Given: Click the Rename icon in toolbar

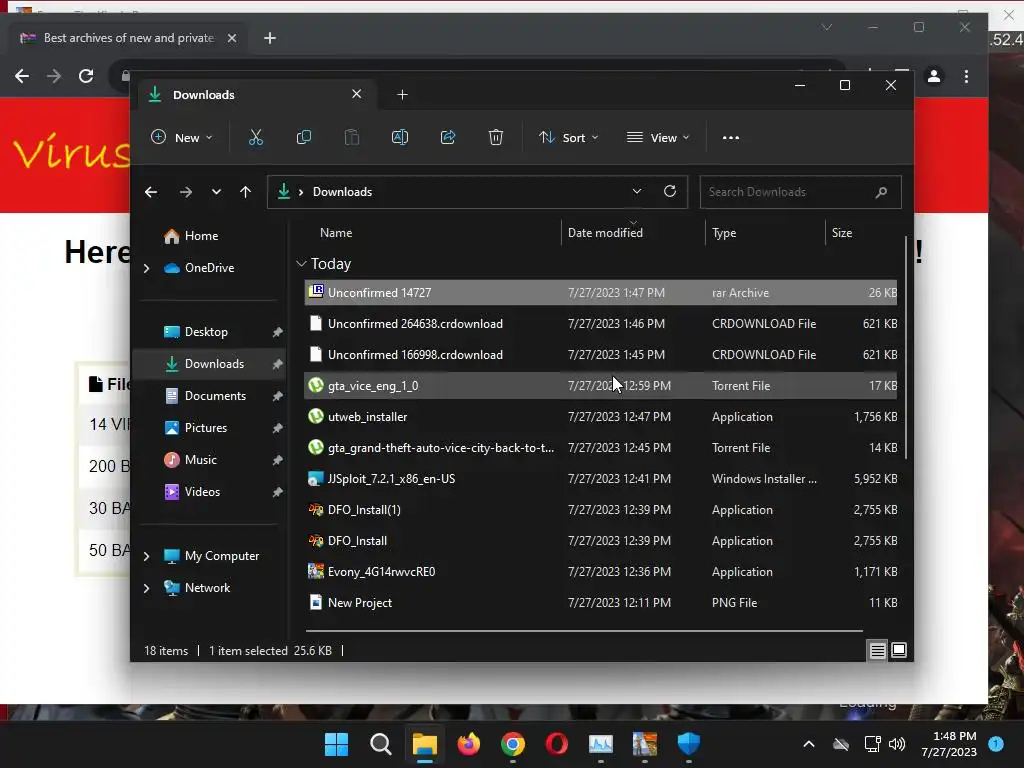Looking at the screenshot, I should [400, 137].
